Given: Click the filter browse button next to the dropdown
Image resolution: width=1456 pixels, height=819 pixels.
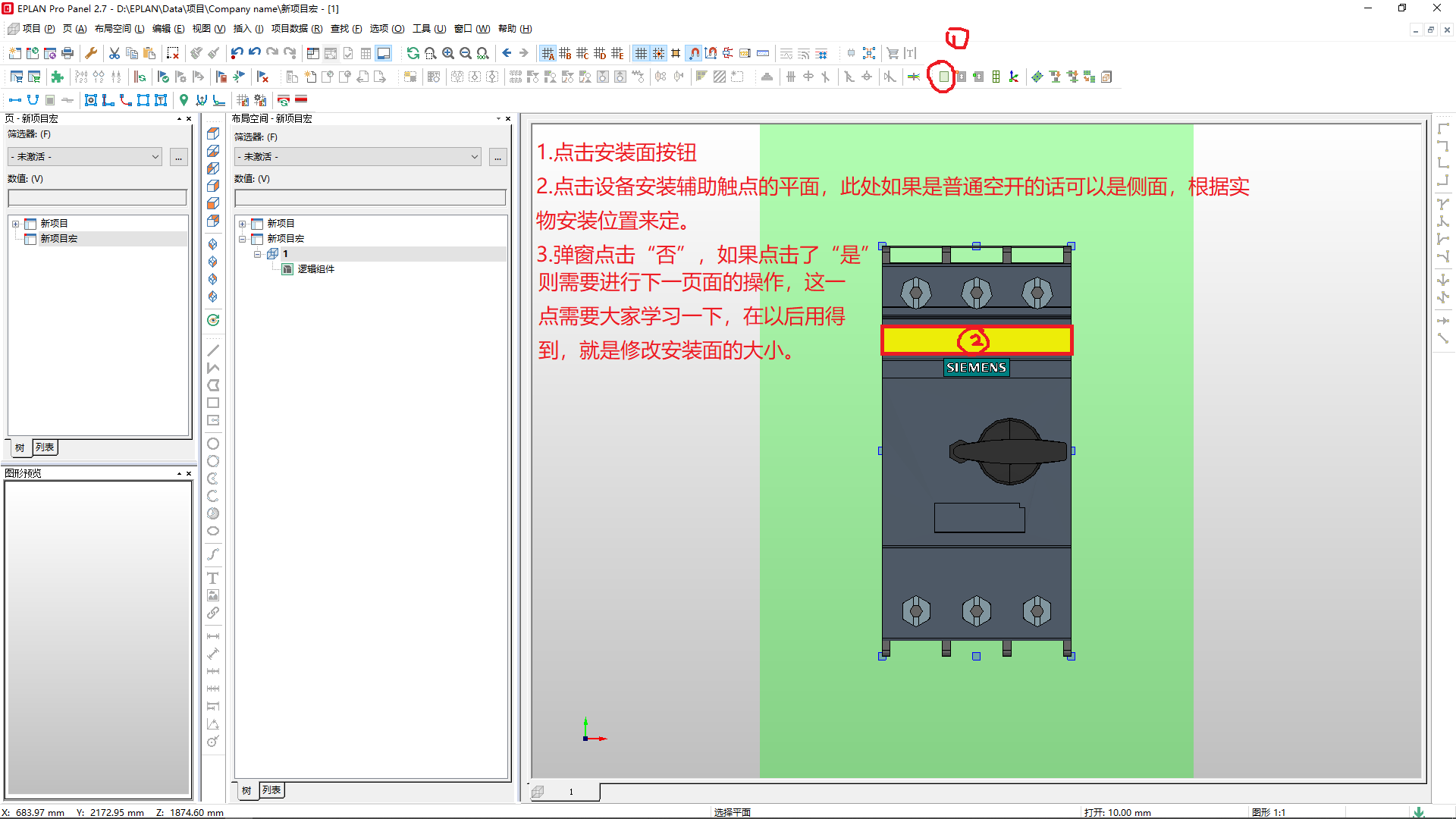Looking at the screenshot, I should coord(178,157).
